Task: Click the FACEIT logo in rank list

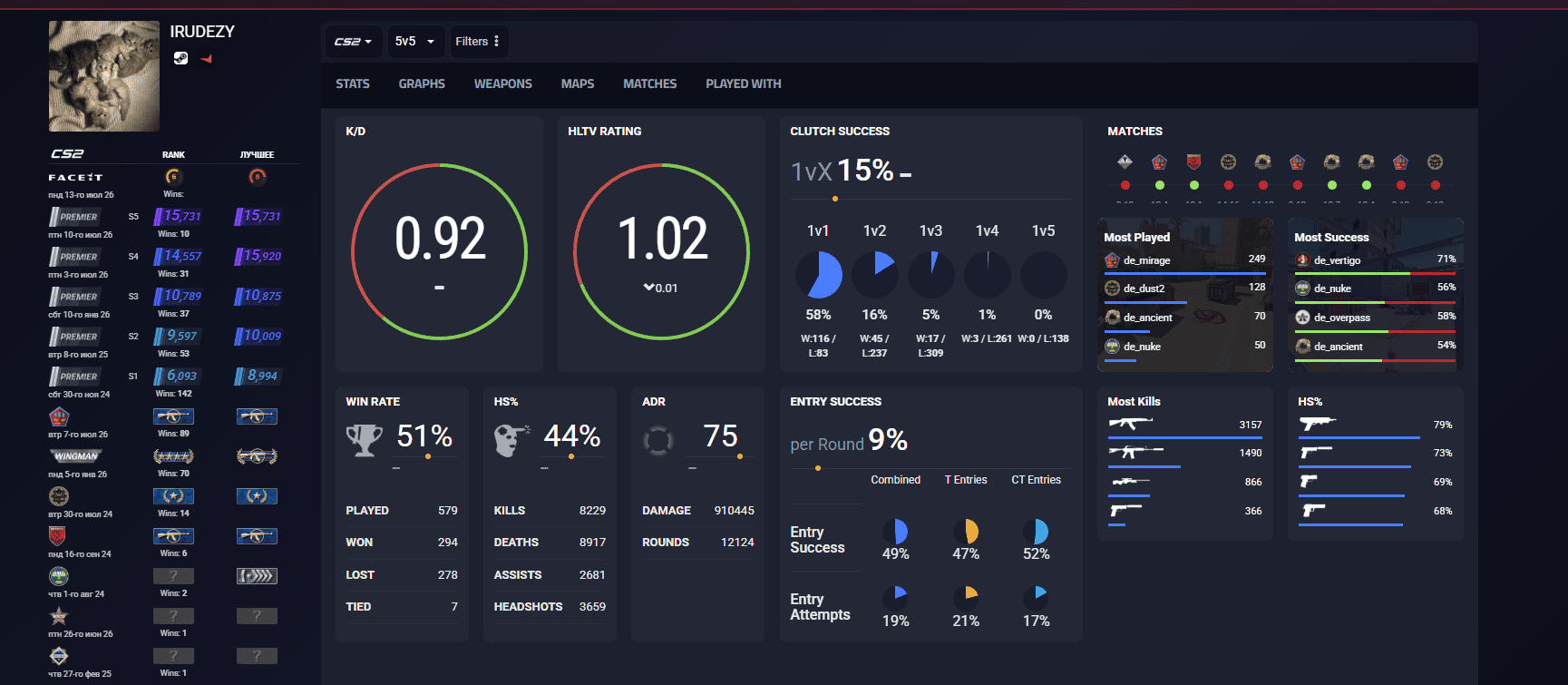Action: (x=75, y=177)
